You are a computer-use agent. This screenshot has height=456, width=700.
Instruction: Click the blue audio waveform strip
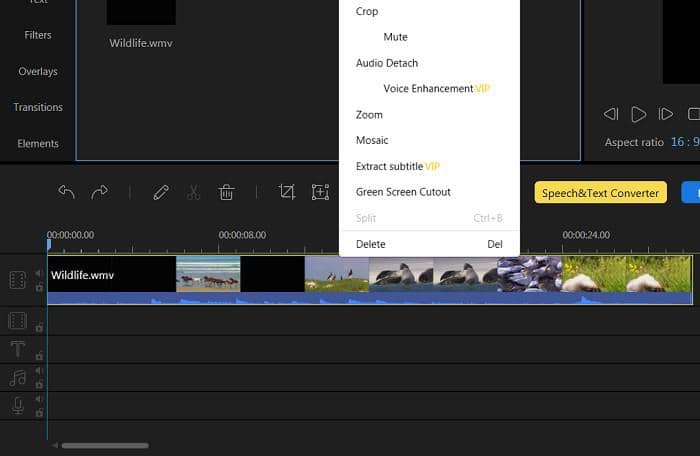pyautogui.click(x=370, y=298)
